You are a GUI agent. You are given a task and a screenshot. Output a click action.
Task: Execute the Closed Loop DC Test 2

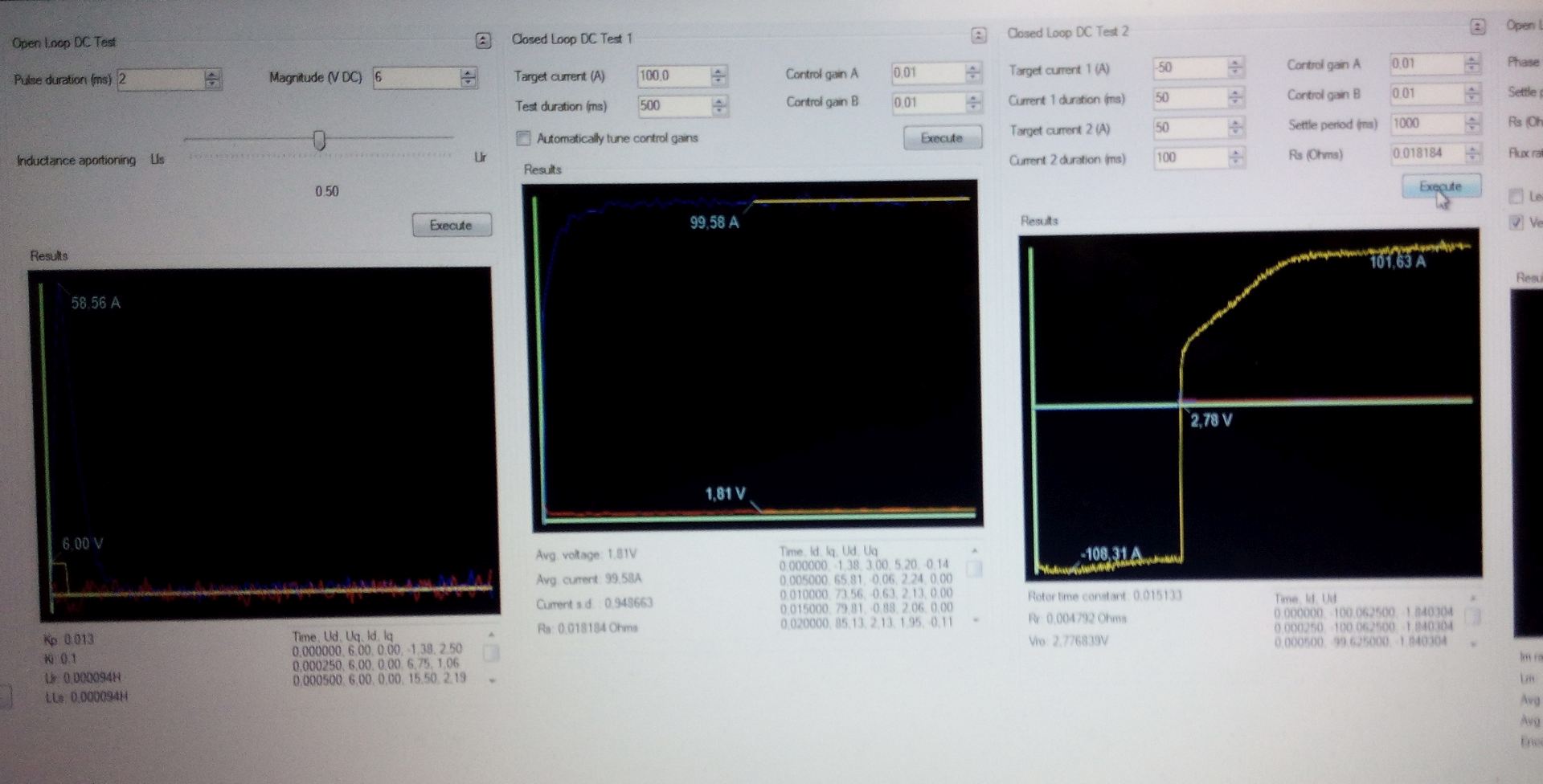tap(1441, 186)
